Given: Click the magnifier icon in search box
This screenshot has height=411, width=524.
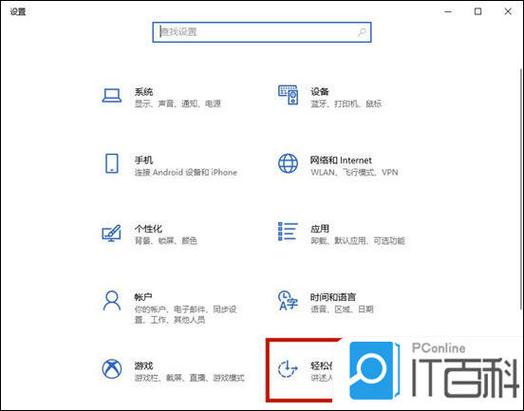Looking at the screenshot, I should [362, 32].
